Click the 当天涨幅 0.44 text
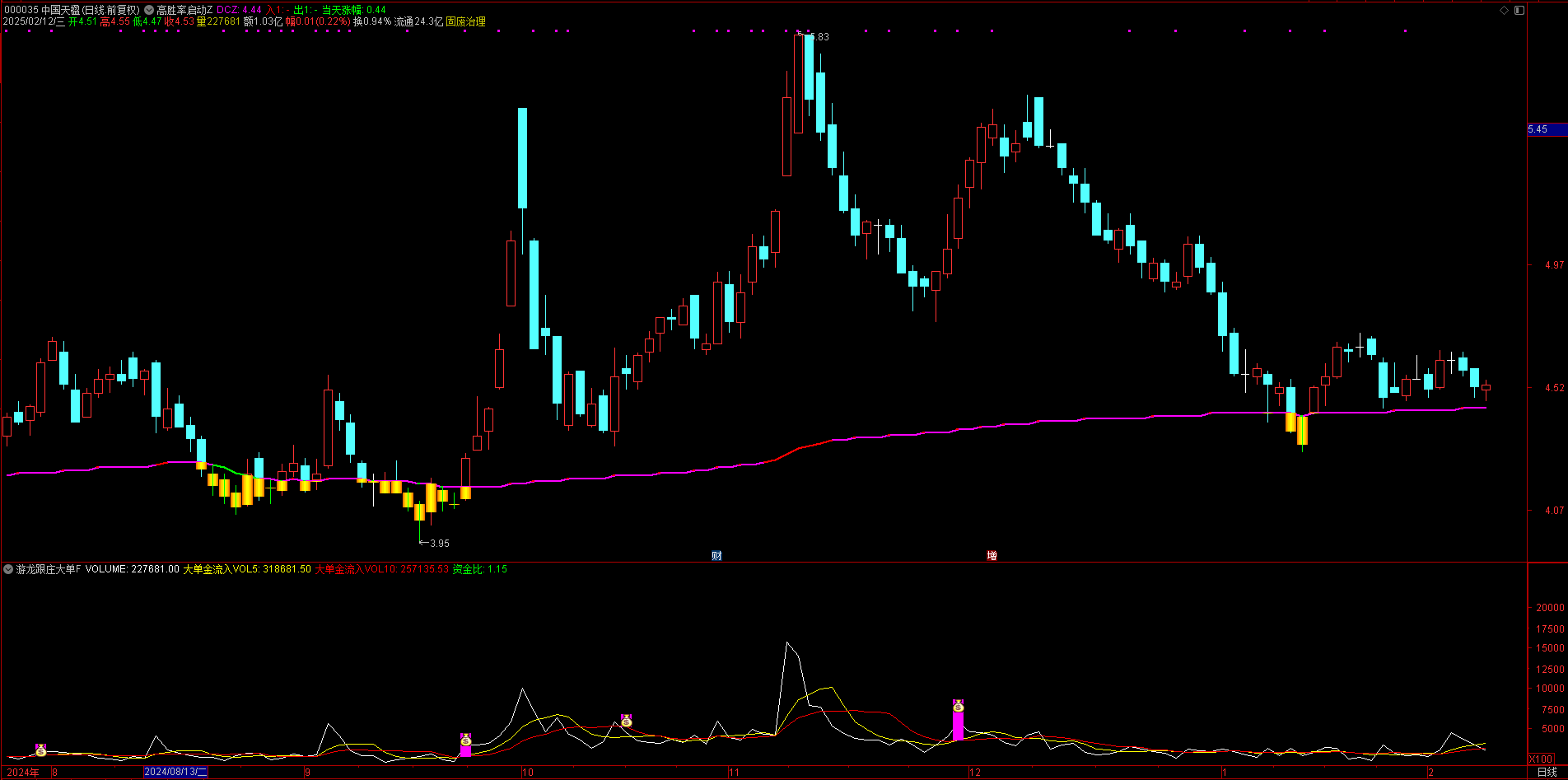The image size is (1568, 780). point(354,10)
